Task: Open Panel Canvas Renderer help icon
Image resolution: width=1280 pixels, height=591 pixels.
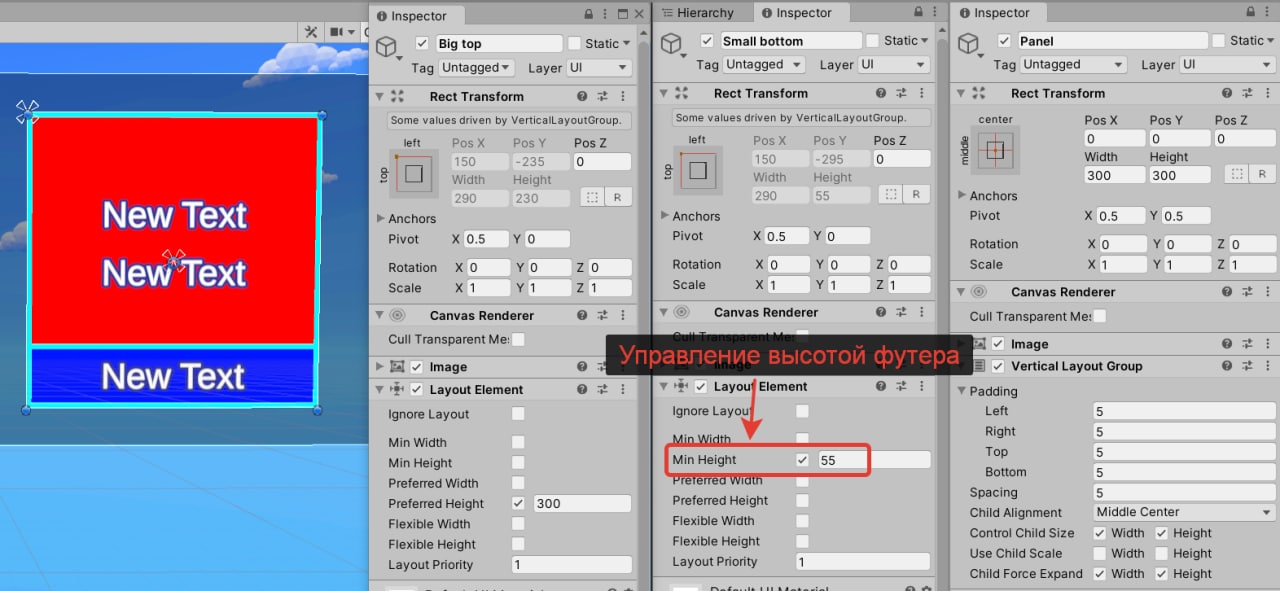Action: (x=1228, y=292)
